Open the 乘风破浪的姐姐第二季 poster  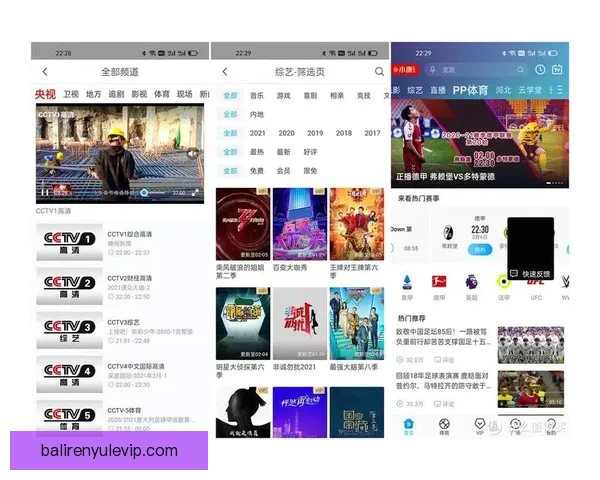coord(243,224)
